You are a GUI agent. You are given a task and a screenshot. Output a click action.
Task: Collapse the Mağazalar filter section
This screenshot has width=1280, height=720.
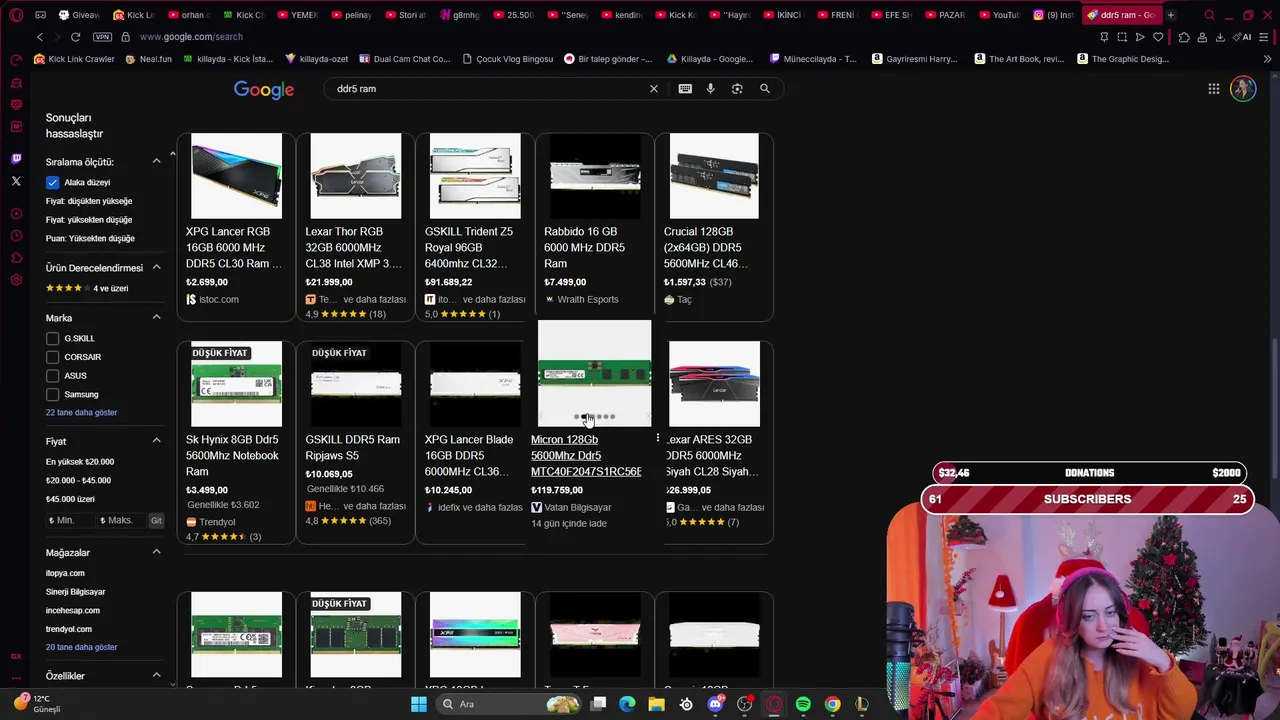pos(156,552)
